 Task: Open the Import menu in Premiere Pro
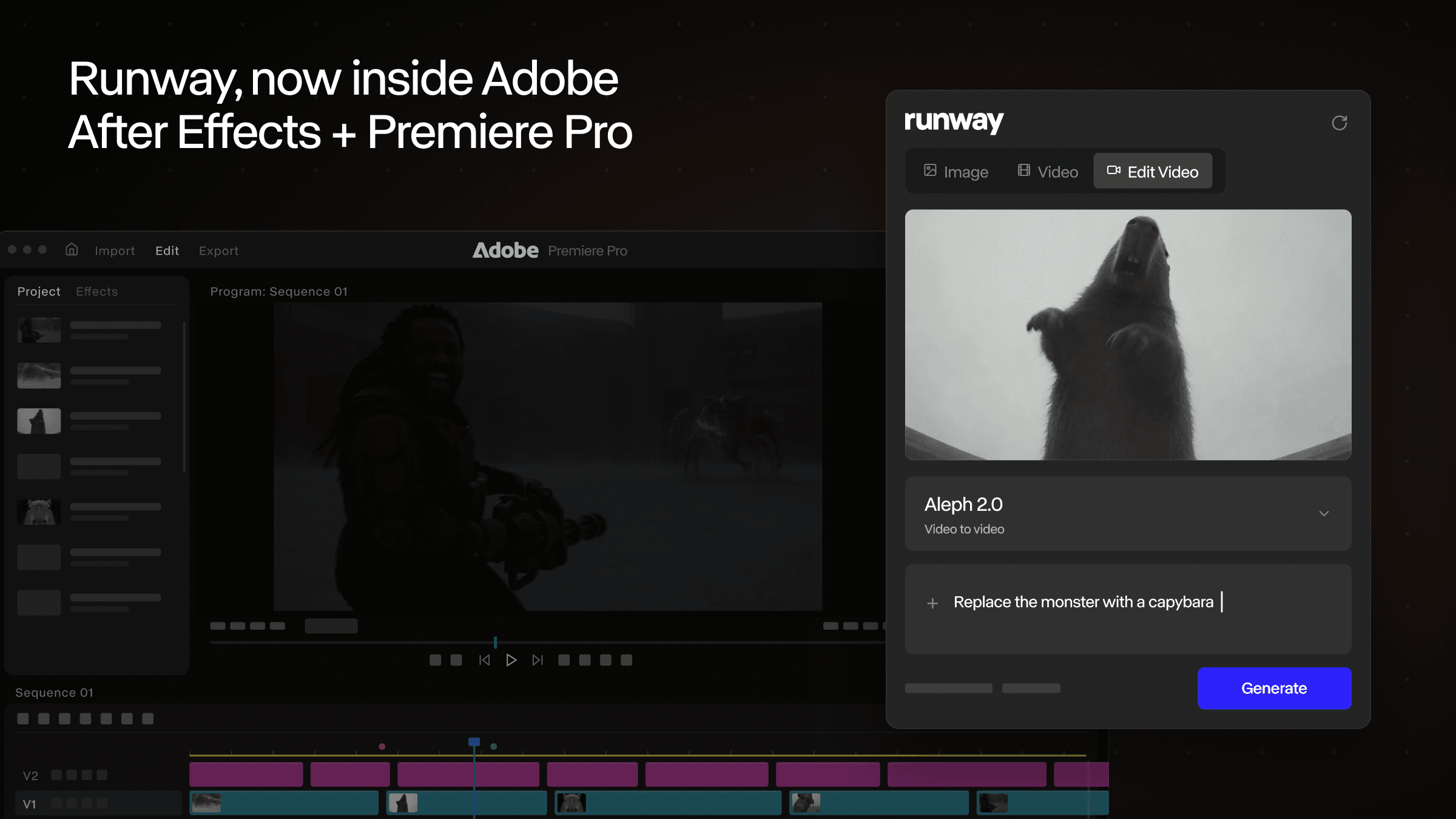click(115, 251)
